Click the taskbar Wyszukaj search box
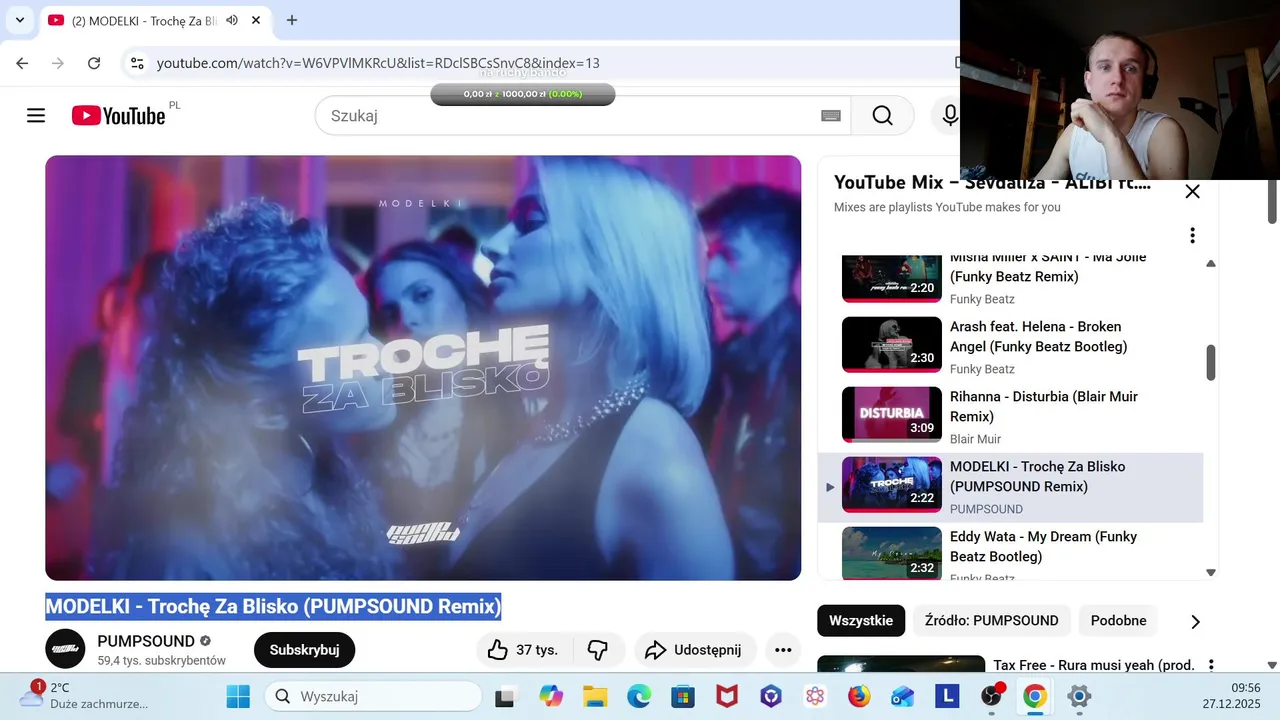1280x720 pixels. pos(373,696)
